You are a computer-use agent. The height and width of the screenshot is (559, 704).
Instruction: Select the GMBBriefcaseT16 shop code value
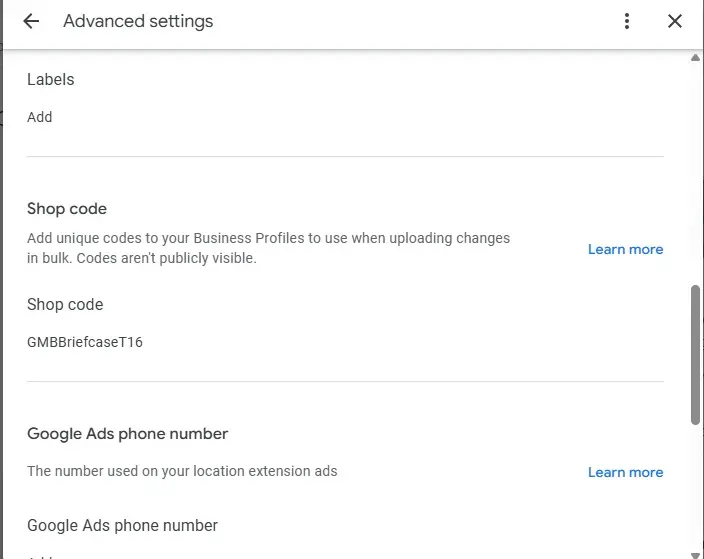coord(85,342)
